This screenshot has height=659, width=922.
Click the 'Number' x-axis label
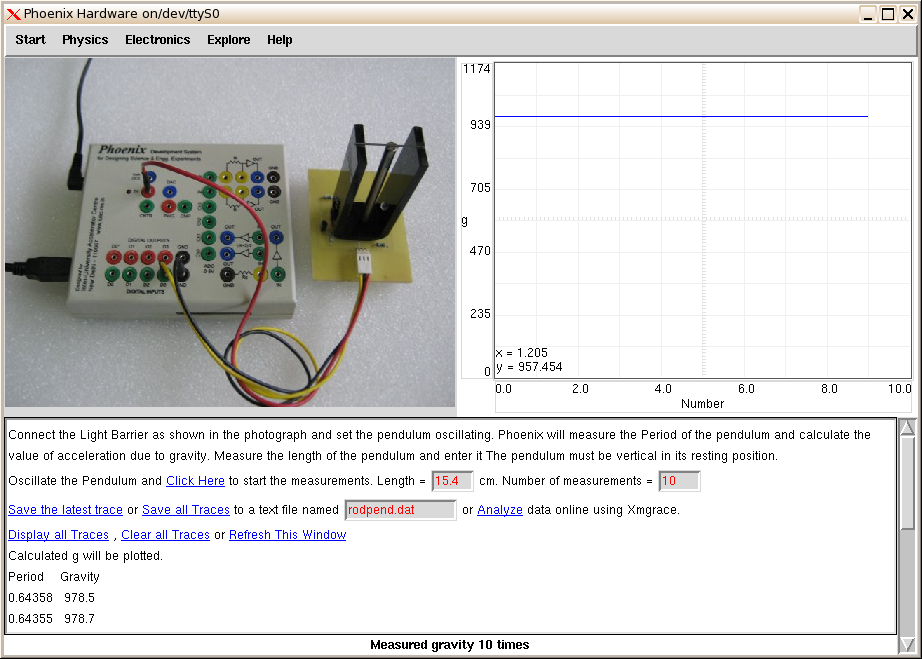[x=703, y=404]
